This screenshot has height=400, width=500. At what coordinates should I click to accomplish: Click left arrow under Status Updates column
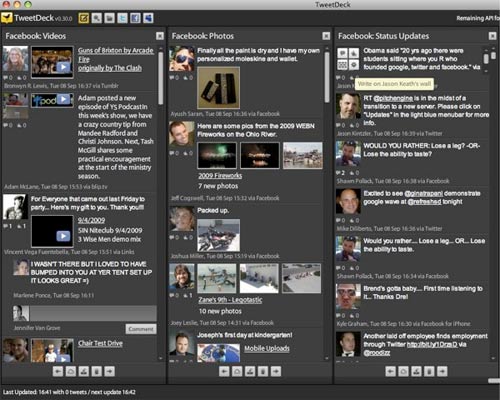pyautogui.click(x=391, y=371)
